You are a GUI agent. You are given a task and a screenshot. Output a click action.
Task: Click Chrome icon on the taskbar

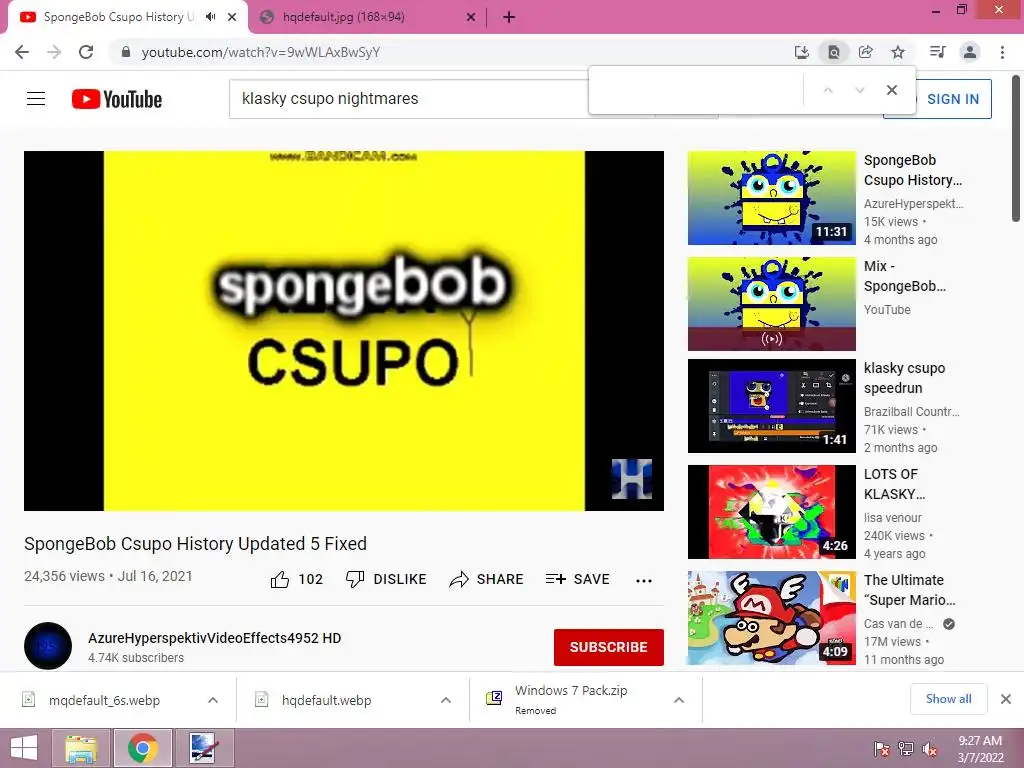(142, 748)
